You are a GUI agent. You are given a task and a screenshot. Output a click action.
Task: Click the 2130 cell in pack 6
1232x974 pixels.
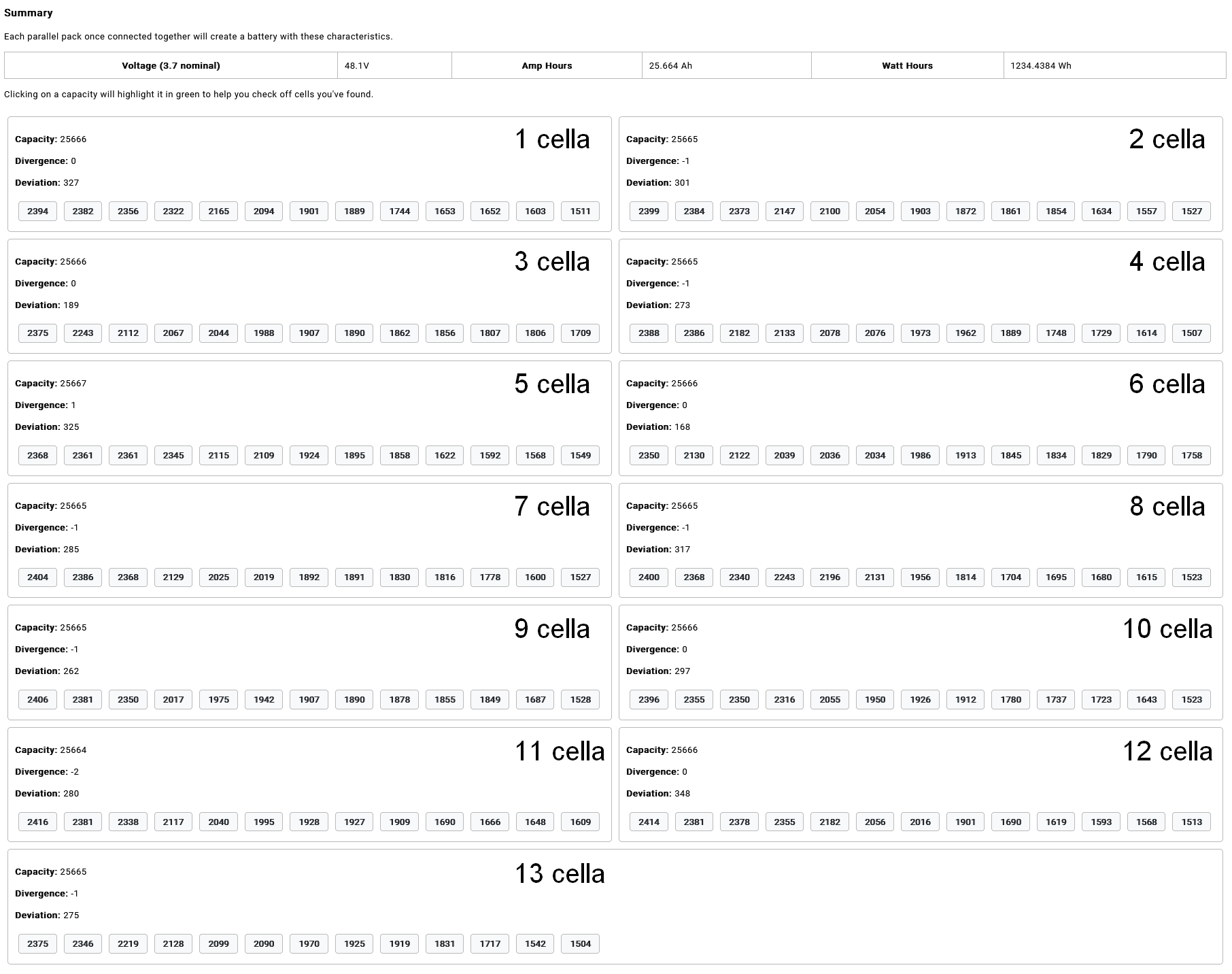(x=694, y=455)
